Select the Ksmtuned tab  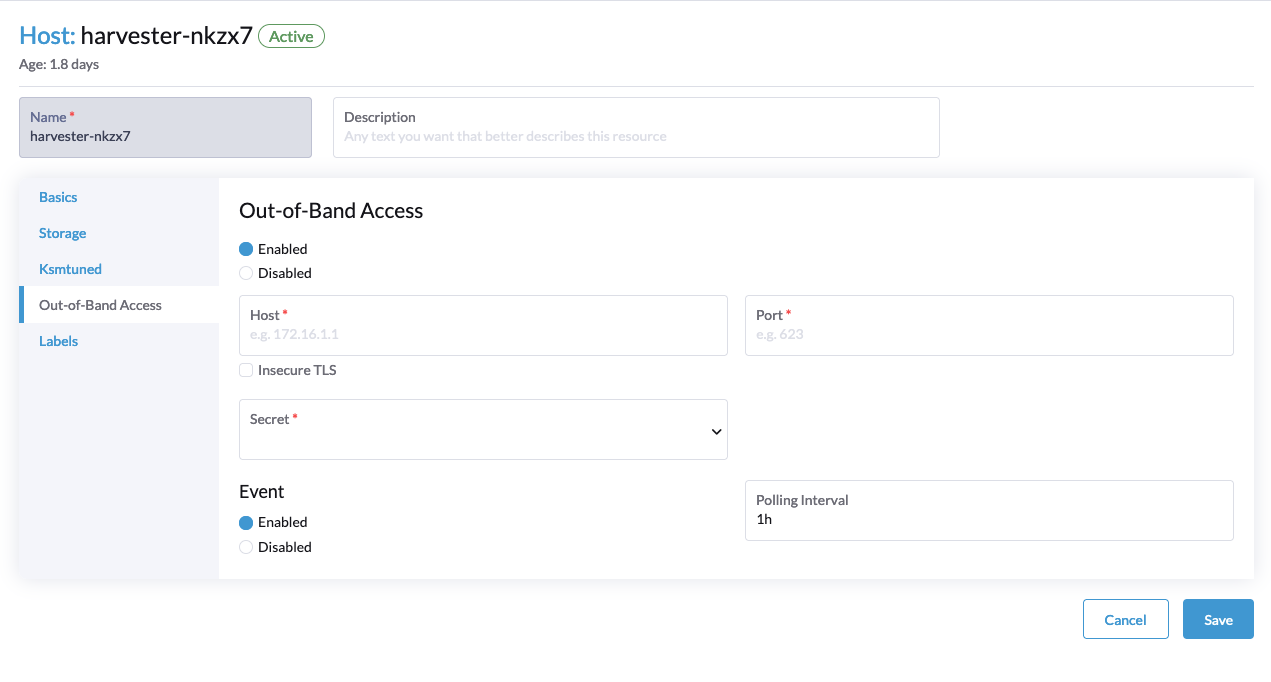pos(70,268)
